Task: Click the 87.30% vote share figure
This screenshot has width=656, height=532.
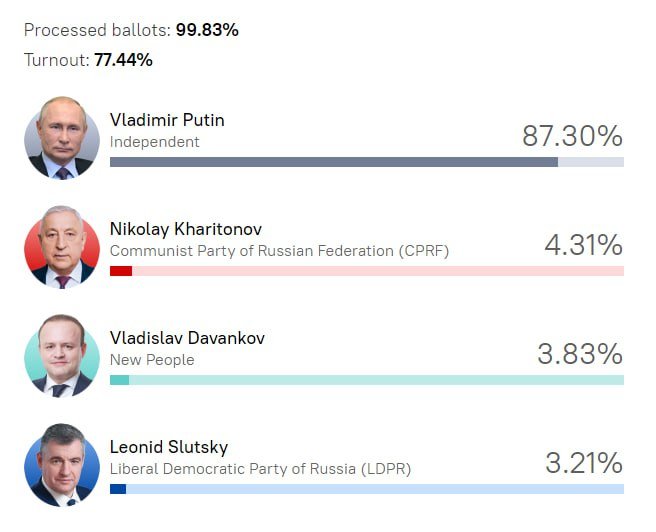Action: click(572, 136)
